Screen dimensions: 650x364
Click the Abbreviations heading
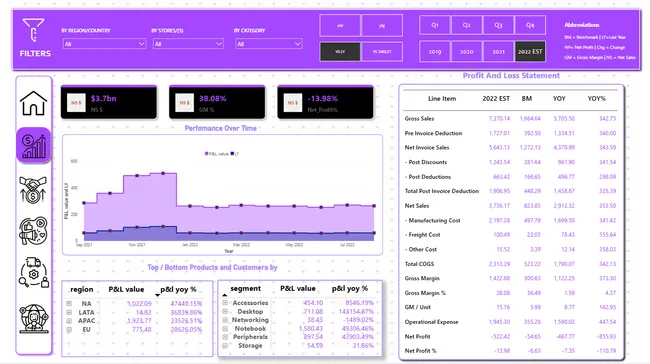pyautogui.click(x=582, y=25)
